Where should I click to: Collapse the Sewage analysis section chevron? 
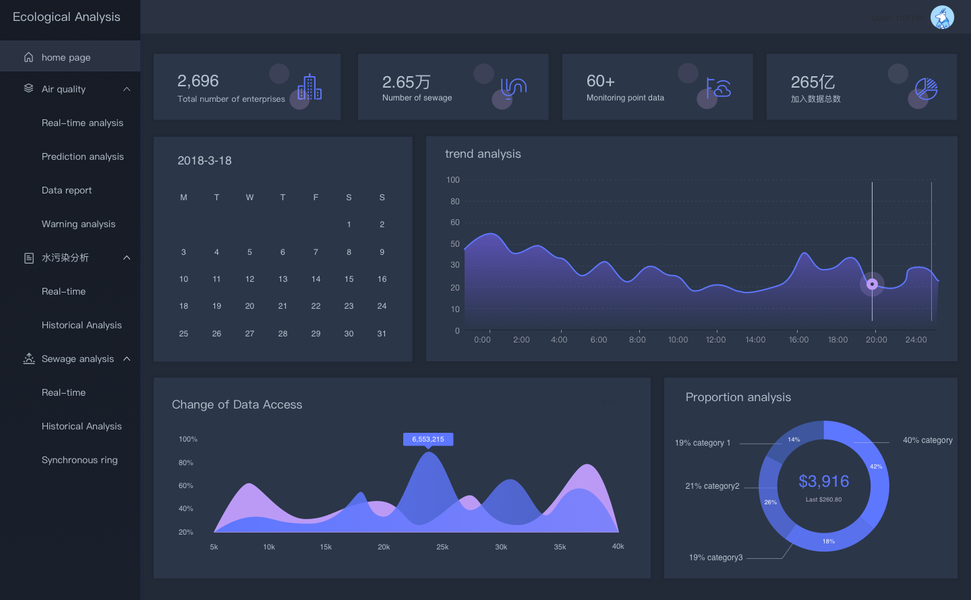pos(126,359)
